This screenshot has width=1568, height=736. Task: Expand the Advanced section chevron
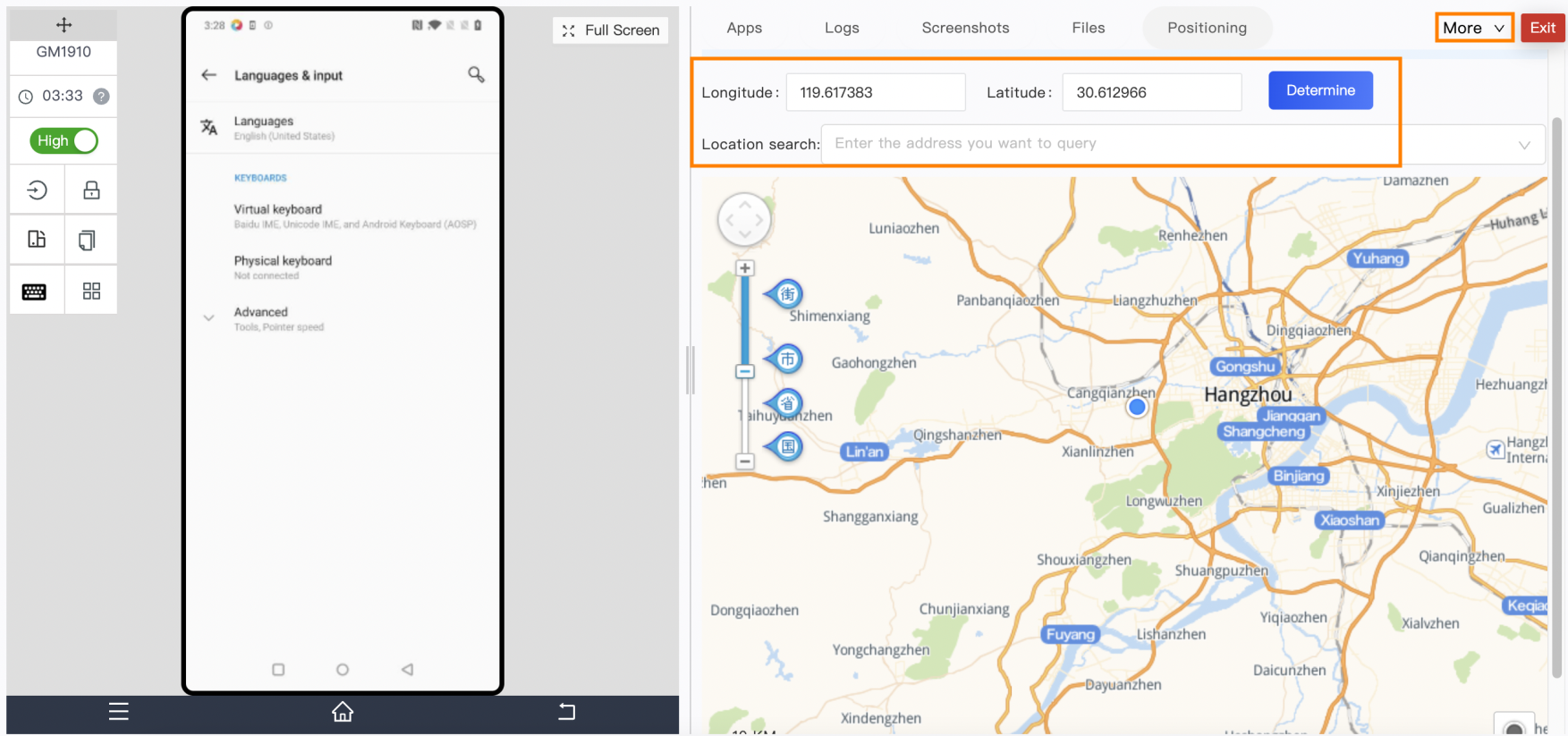(x=208, y=317)
